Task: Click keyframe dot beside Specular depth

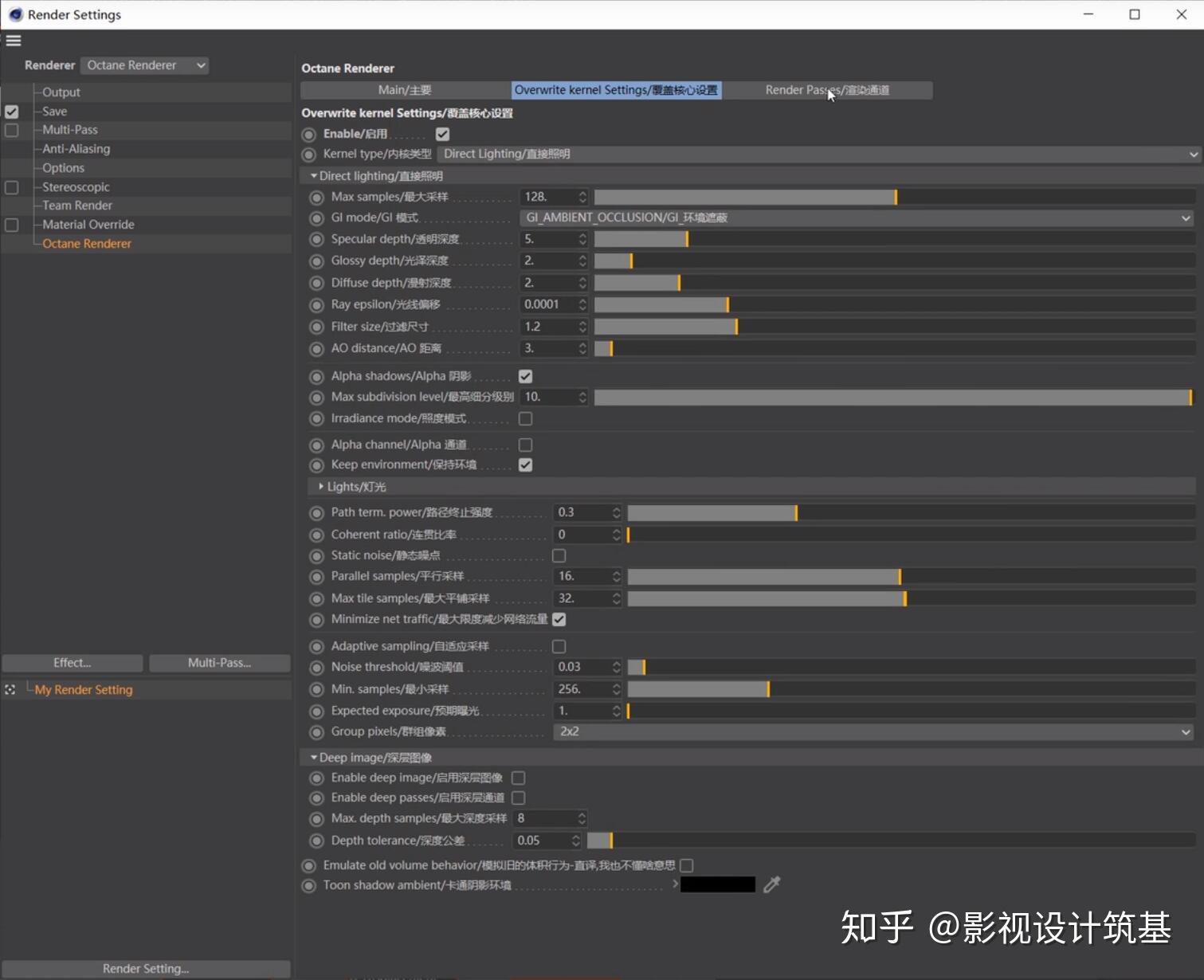Action: point(316,240)
